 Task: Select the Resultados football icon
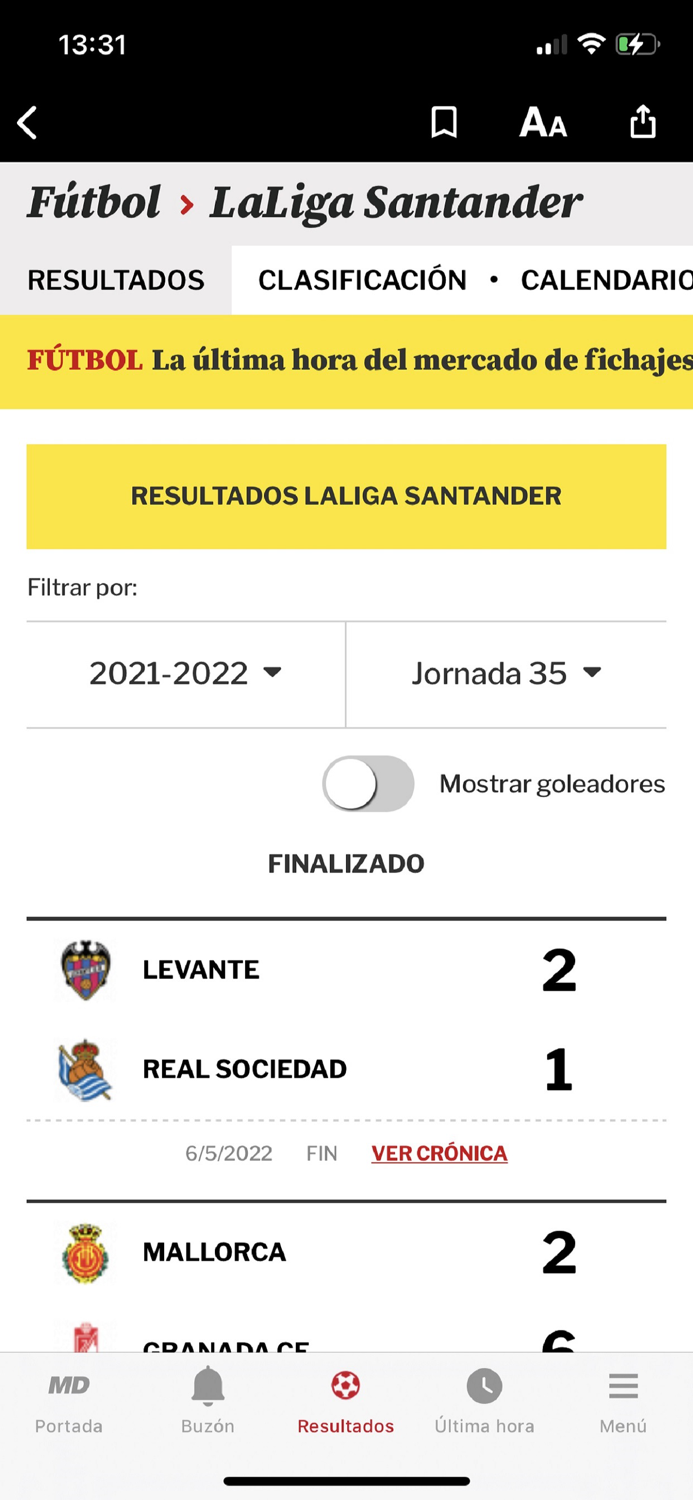tap(345, 1388)
